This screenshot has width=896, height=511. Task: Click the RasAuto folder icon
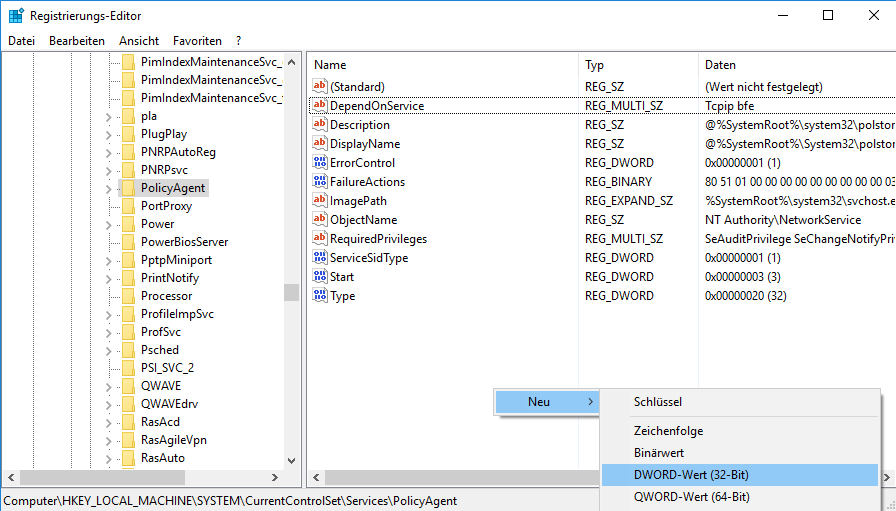tap(129, 458)
